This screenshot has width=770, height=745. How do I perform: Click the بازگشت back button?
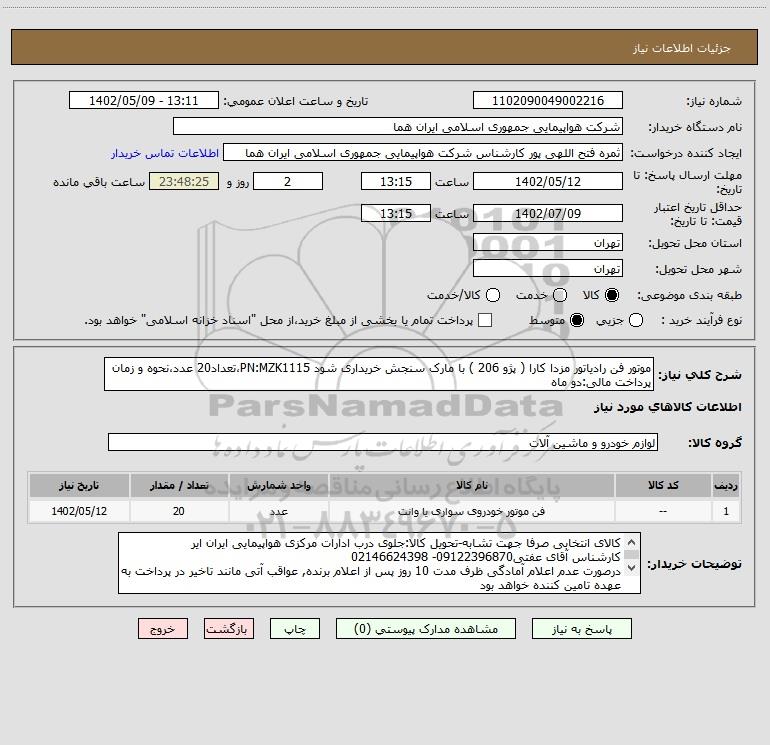[x=229, y=629]
